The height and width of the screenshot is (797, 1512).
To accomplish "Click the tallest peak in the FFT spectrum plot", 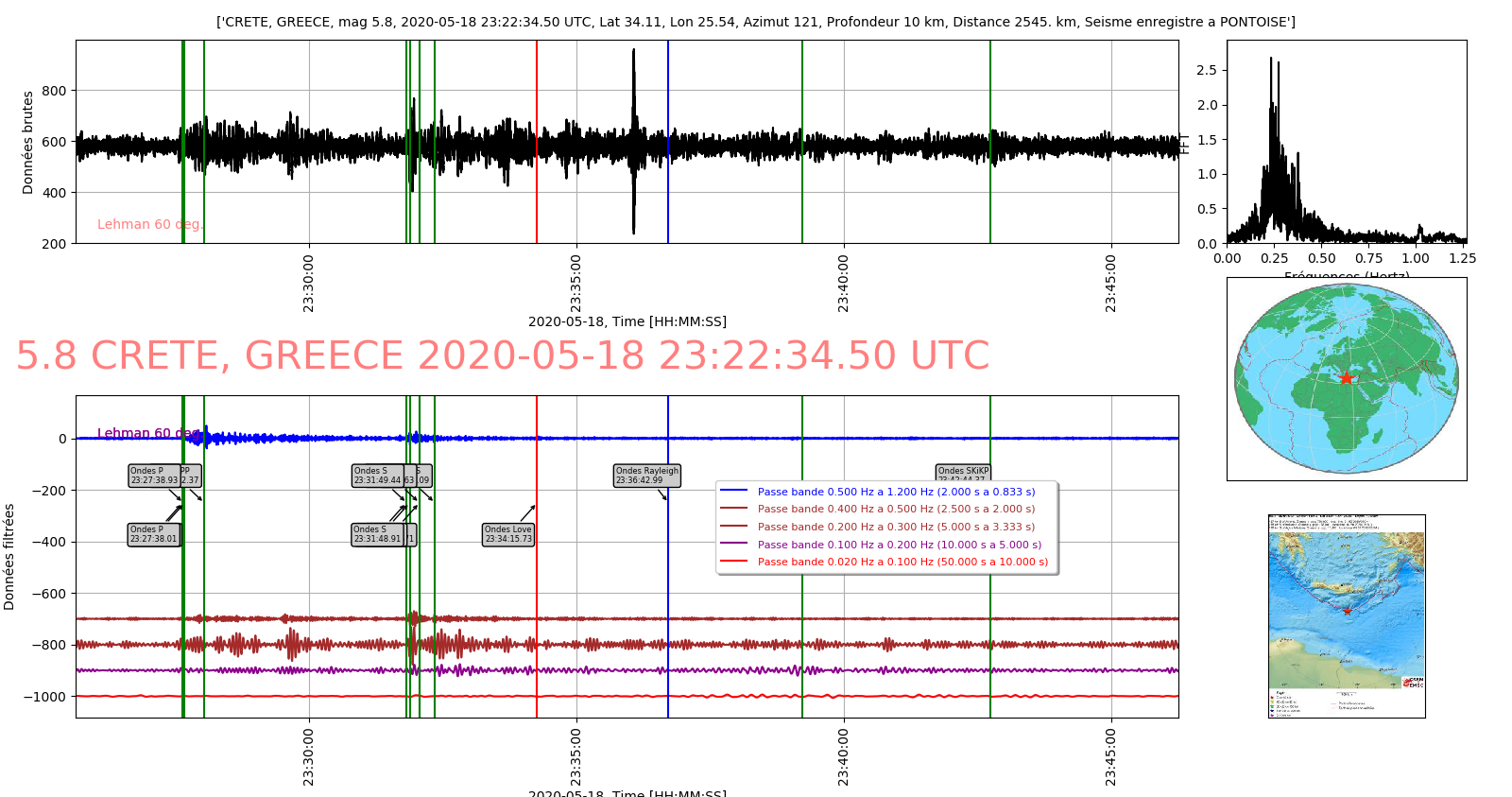I will (1271, 59).
